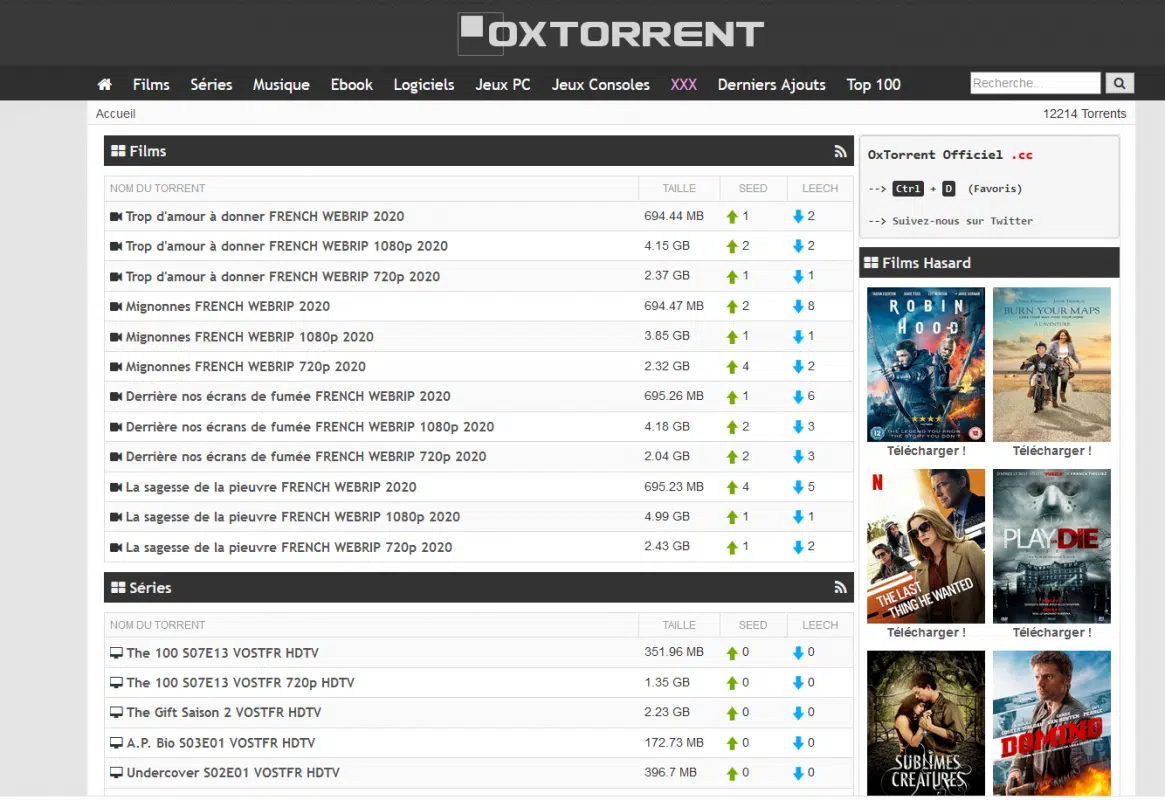Open La sagesse de la pieuvre 720p torrent

click(x=289, y=547)
